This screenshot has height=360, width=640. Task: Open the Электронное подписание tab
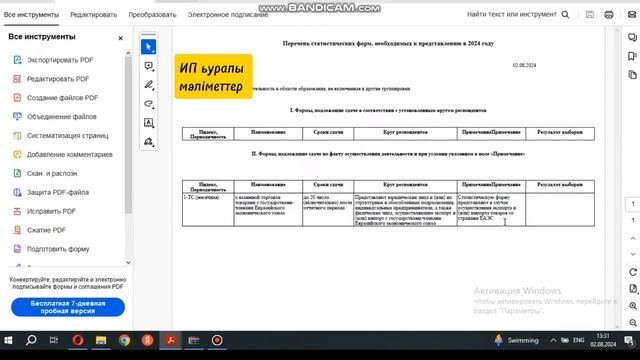[x=228, y=15]
